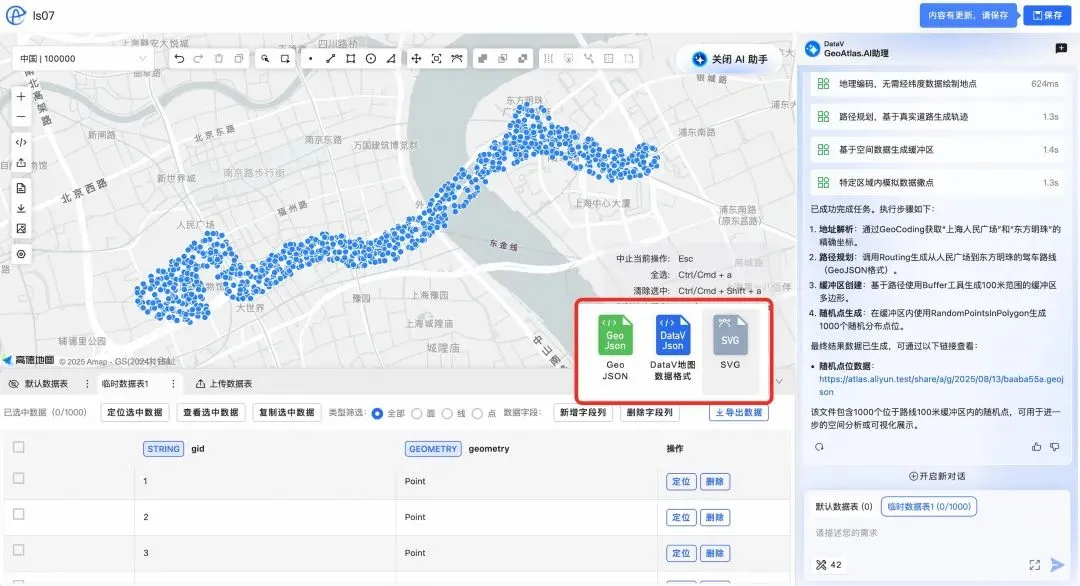Tick the header select-all checkbox
1080x586 pixels.
19,448
